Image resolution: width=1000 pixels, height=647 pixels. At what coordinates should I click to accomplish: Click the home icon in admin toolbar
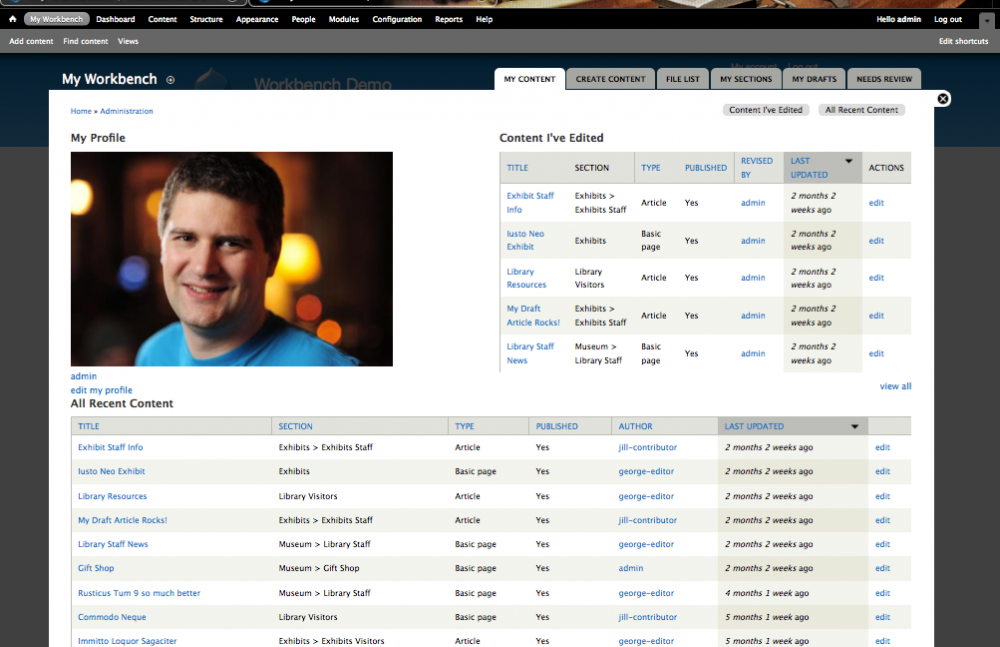(12, 19)
